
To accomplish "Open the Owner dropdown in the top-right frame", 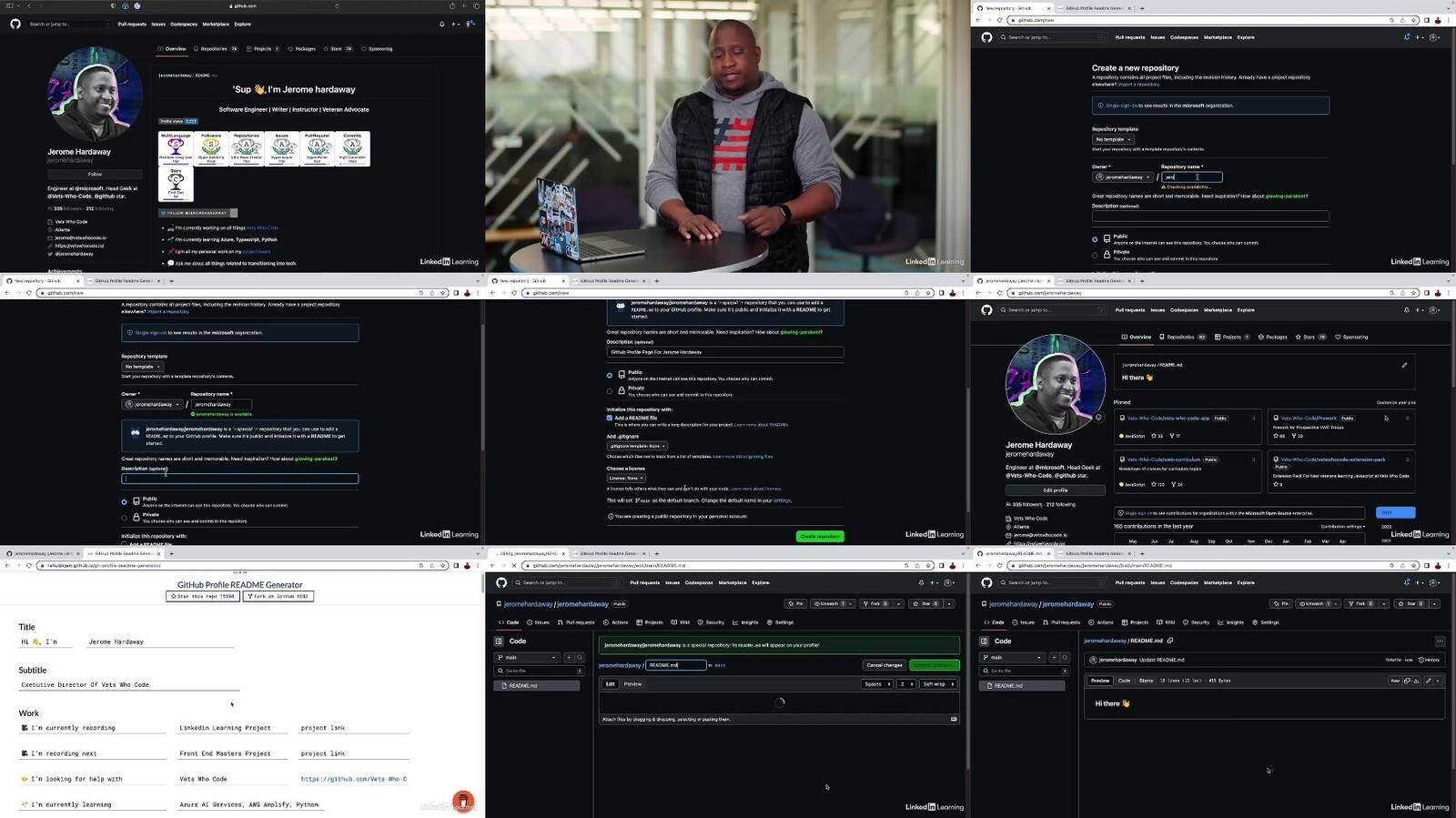I will coord(1123,177).
